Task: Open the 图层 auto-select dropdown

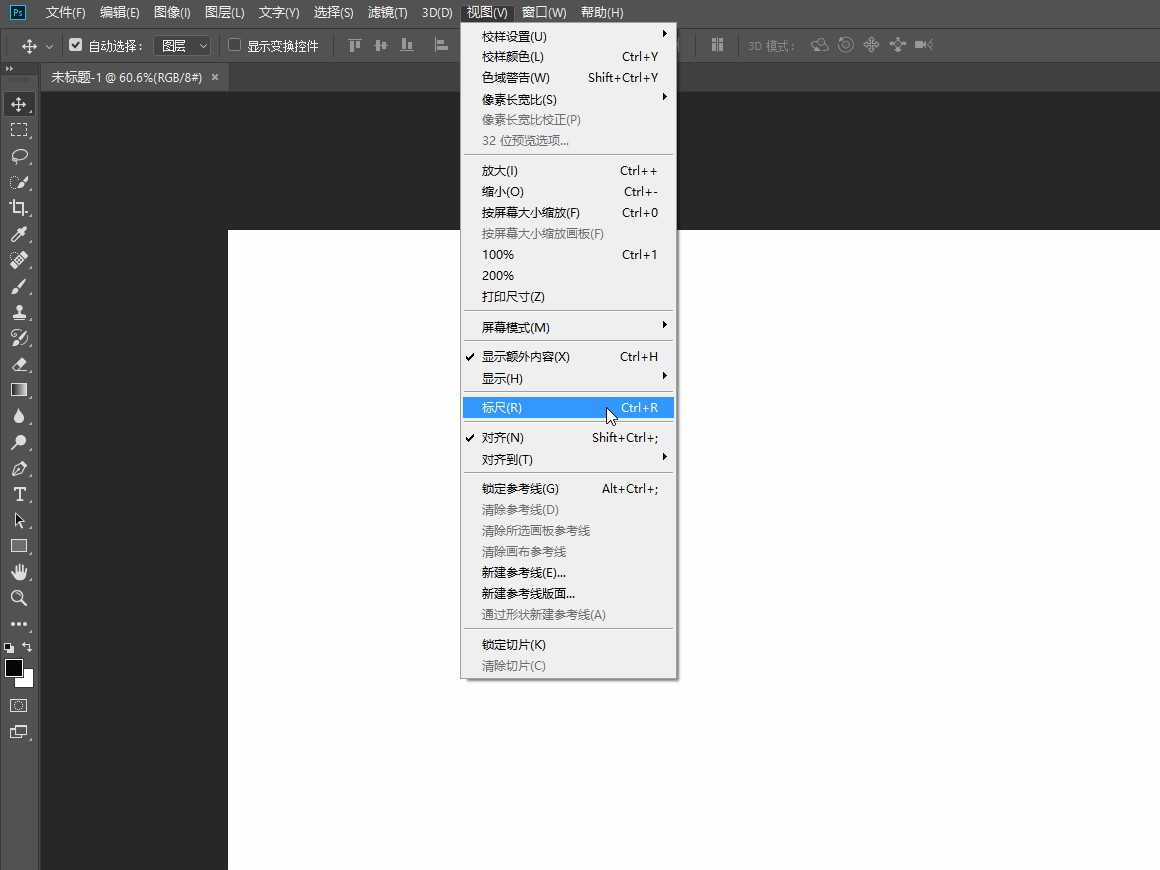Action: tap(185, 45)
